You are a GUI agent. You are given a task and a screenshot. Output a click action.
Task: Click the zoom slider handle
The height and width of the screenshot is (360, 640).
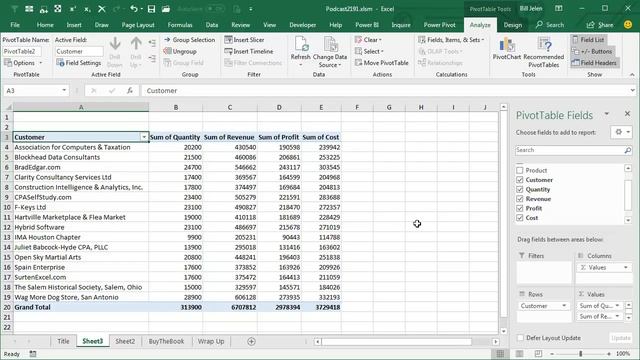click(x=580, y=354)
